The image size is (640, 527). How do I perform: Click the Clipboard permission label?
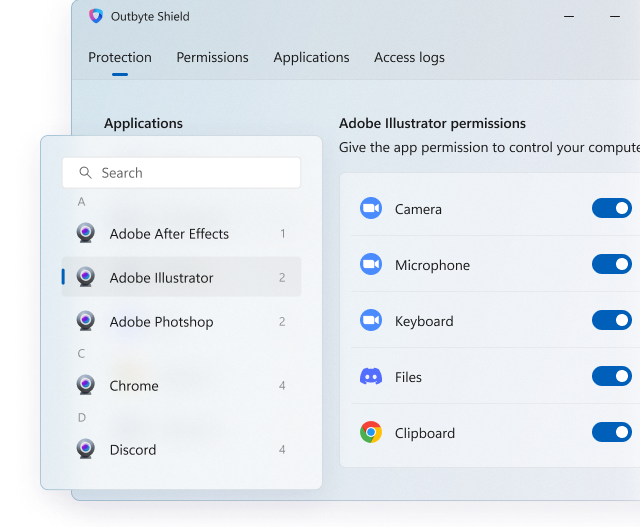pos(424,433)
